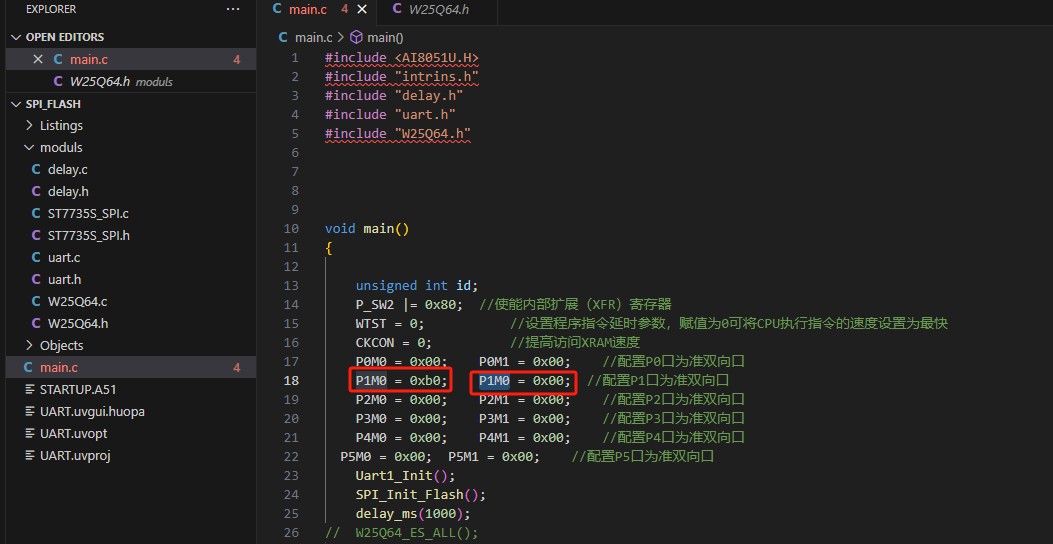
Task: Click the C icon beside ST7735S_SPI.c
Action: [36, 214]
